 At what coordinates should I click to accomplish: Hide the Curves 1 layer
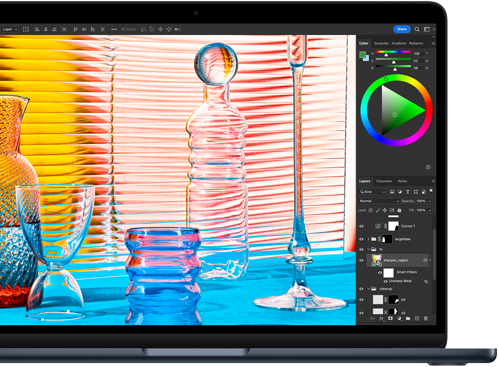361,226
